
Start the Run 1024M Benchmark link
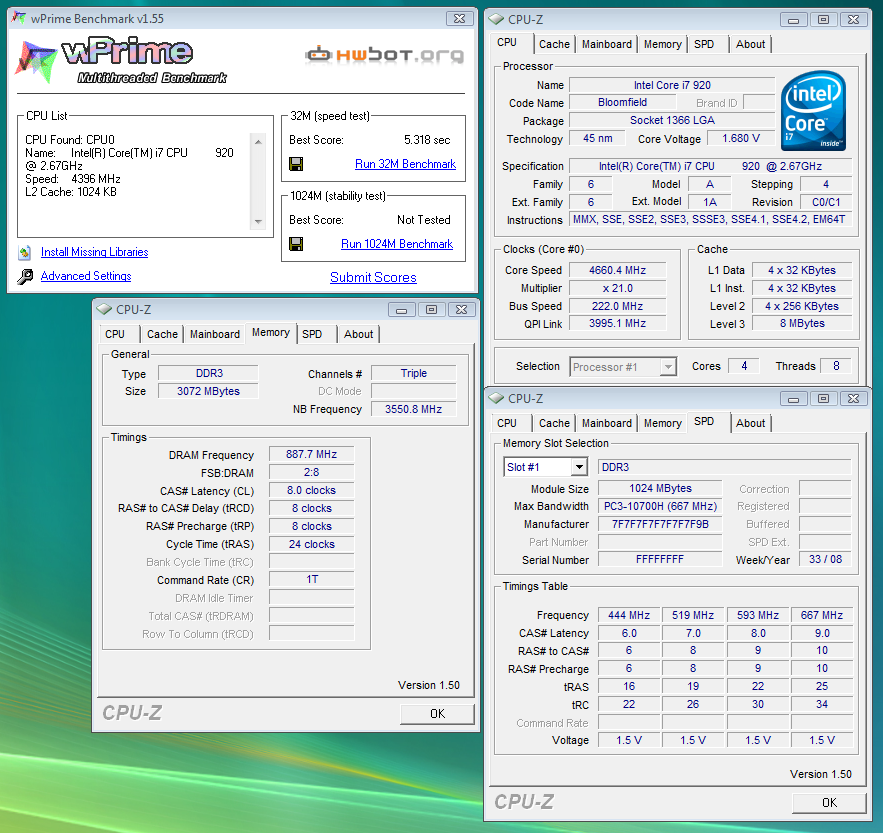point(397,244)
